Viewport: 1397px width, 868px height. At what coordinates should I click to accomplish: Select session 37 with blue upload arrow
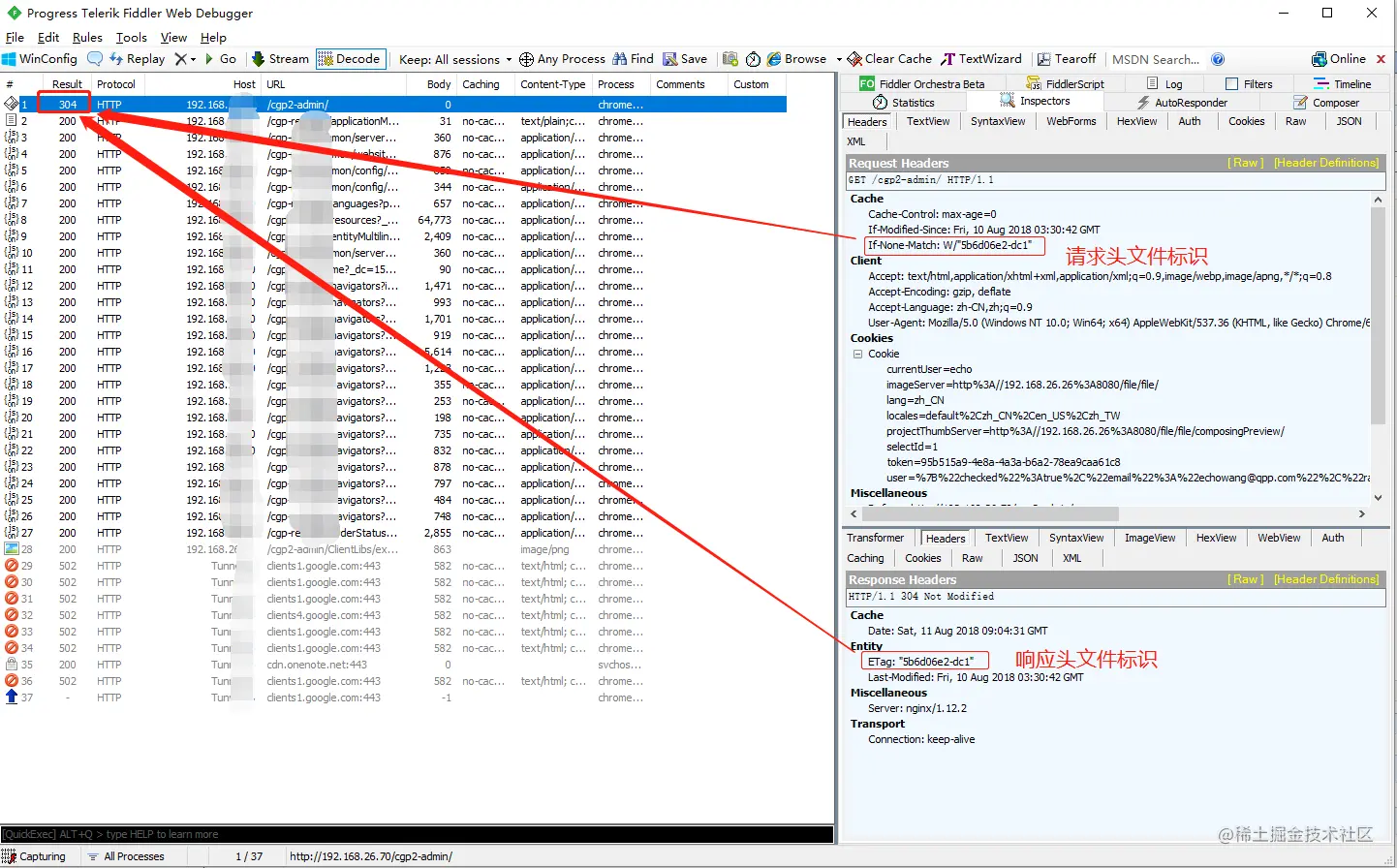[393, 697]
